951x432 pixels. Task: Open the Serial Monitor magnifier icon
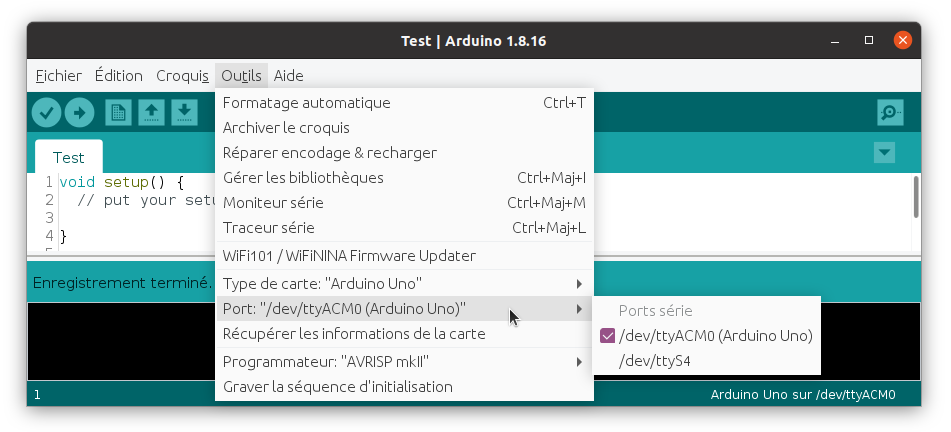point(890,113)
